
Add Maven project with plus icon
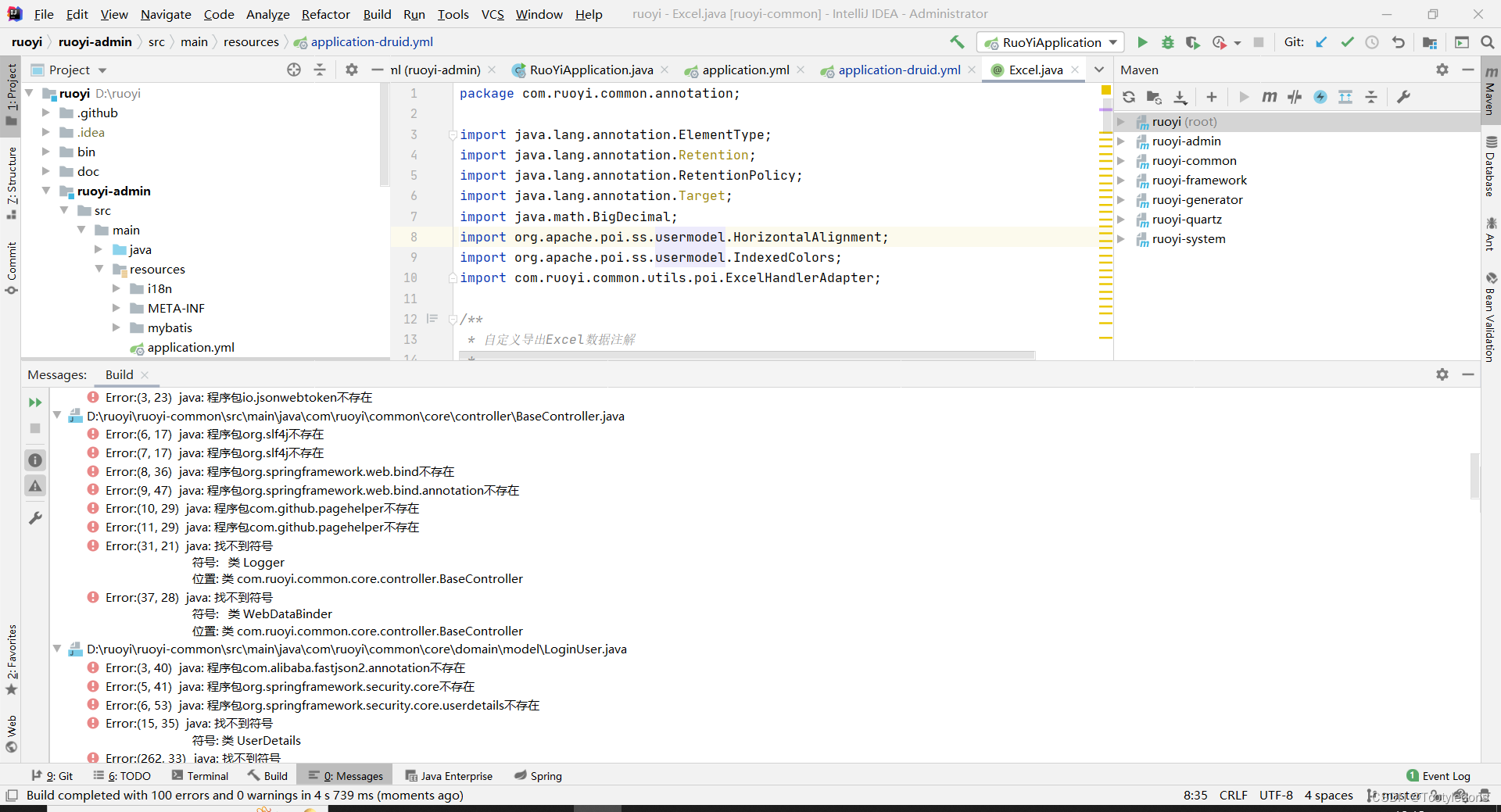(x=1212, y=97)
